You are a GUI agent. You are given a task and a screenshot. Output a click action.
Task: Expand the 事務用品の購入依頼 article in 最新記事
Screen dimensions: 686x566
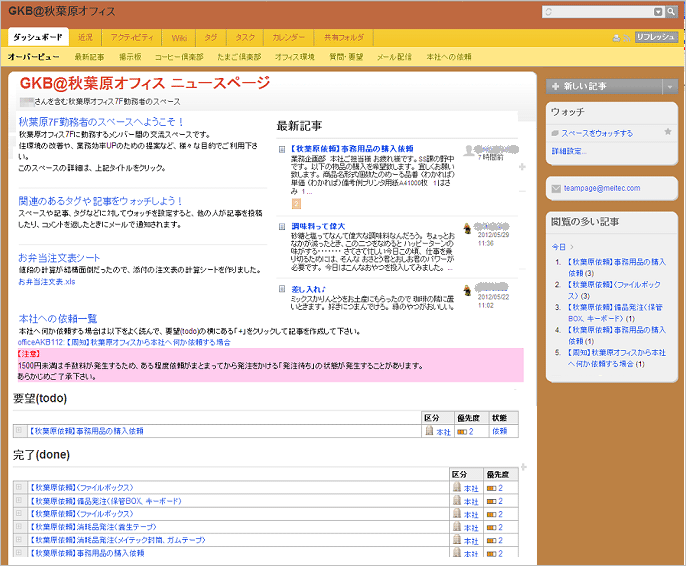click(x=282, y=150)
